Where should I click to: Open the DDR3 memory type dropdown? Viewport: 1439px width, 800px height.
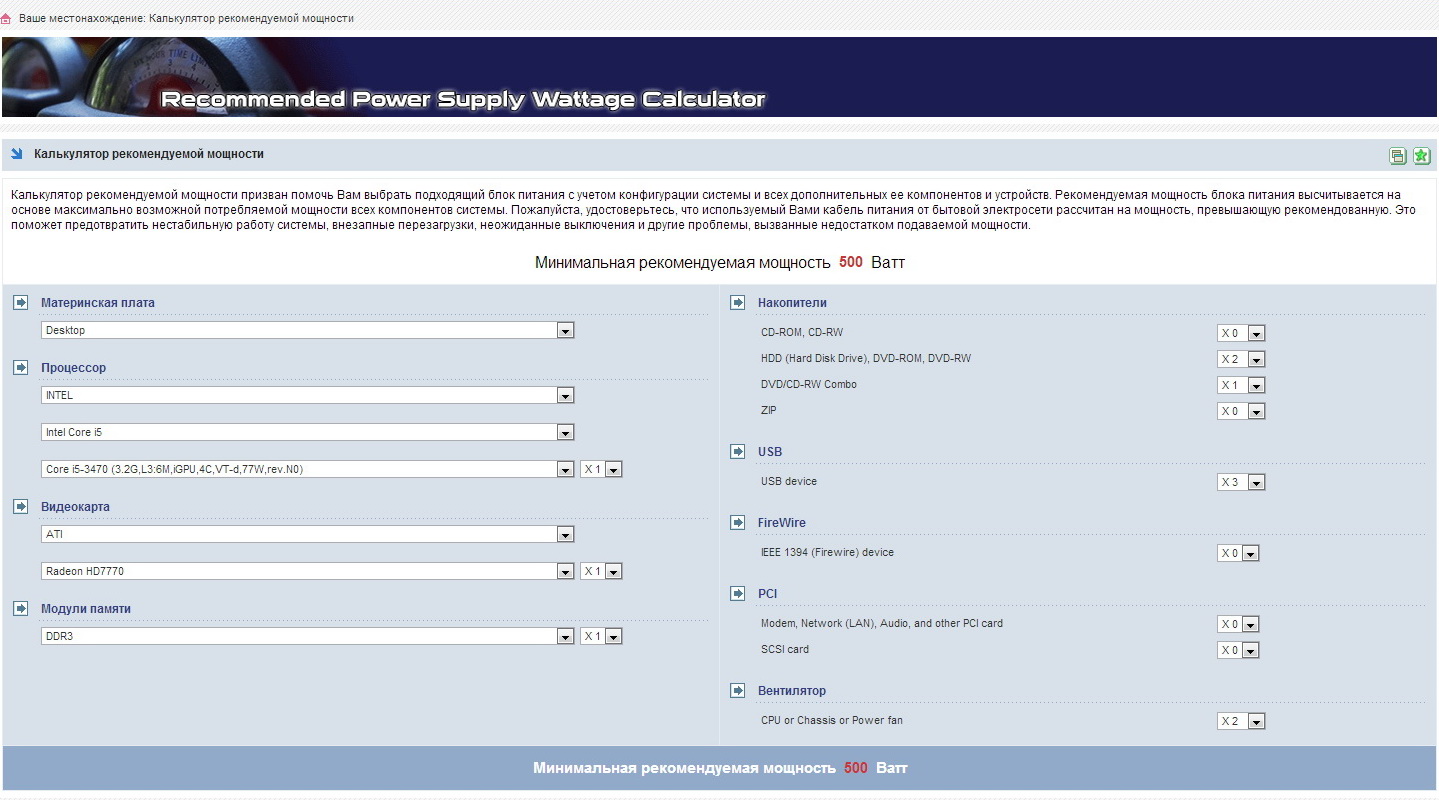click(x=308, y=636)
